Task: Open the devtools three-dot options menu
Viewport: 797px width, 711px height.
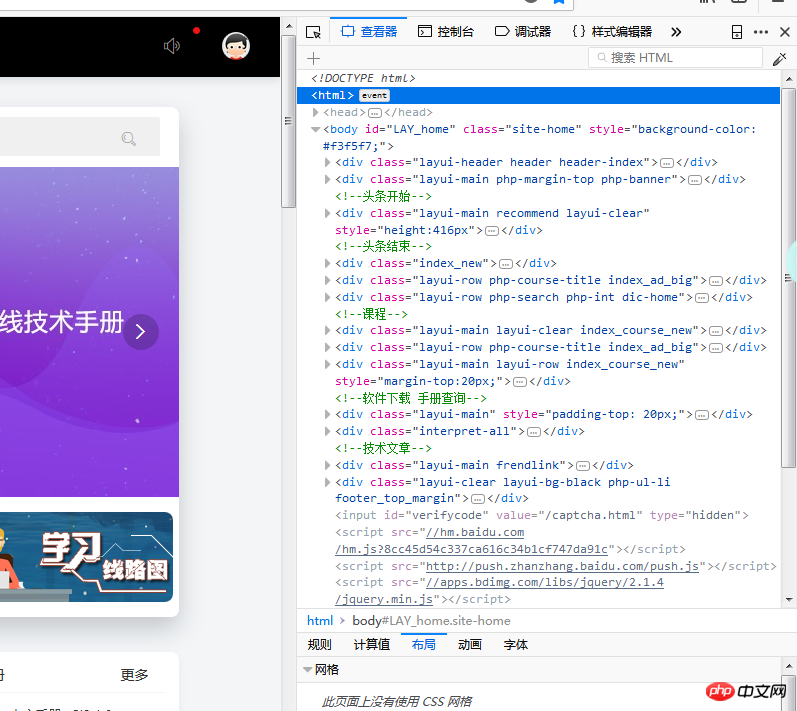Action: pyautogui.click(x=761, y=32)
